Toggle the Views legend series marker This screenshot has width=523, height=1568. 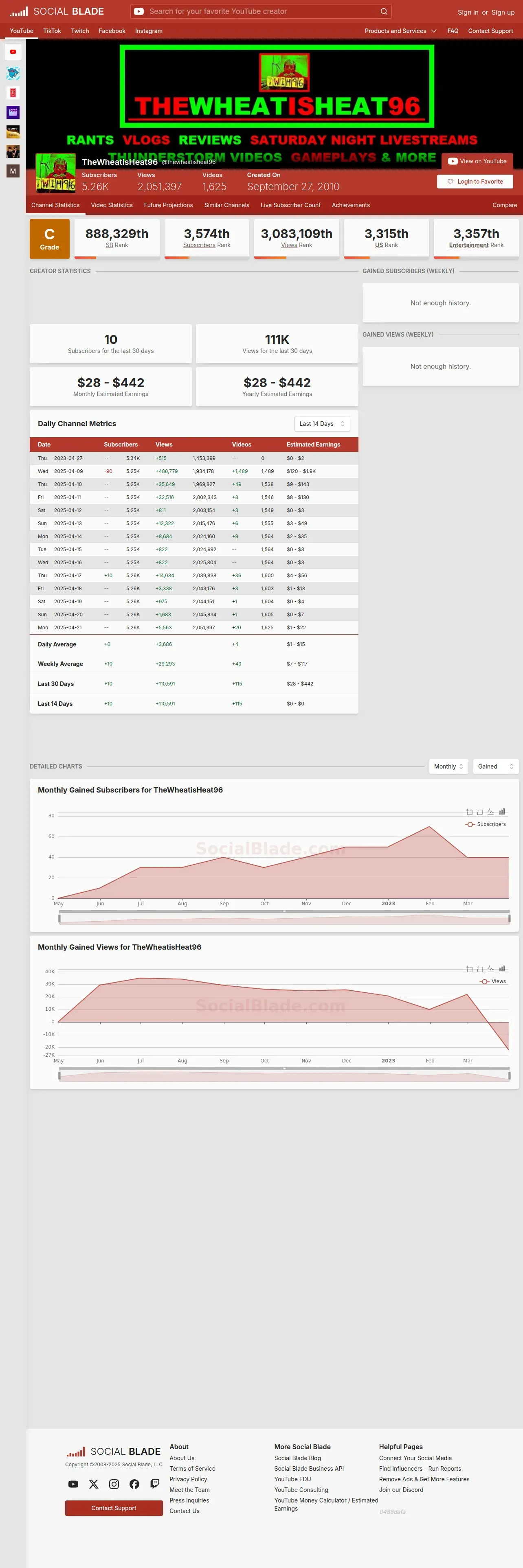pyautogui.click(x=485, y=981)
